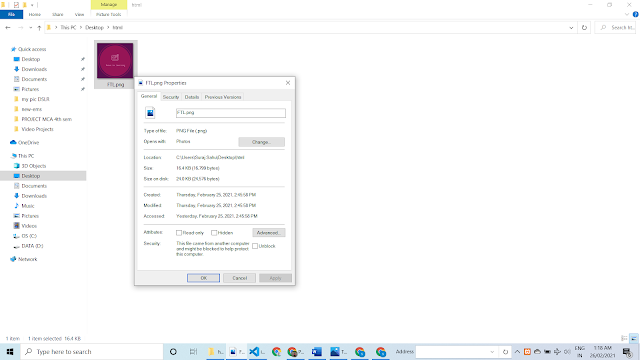Open the View ribbon tab
Viewport: 640px width, 360px height.
point(79,14)
